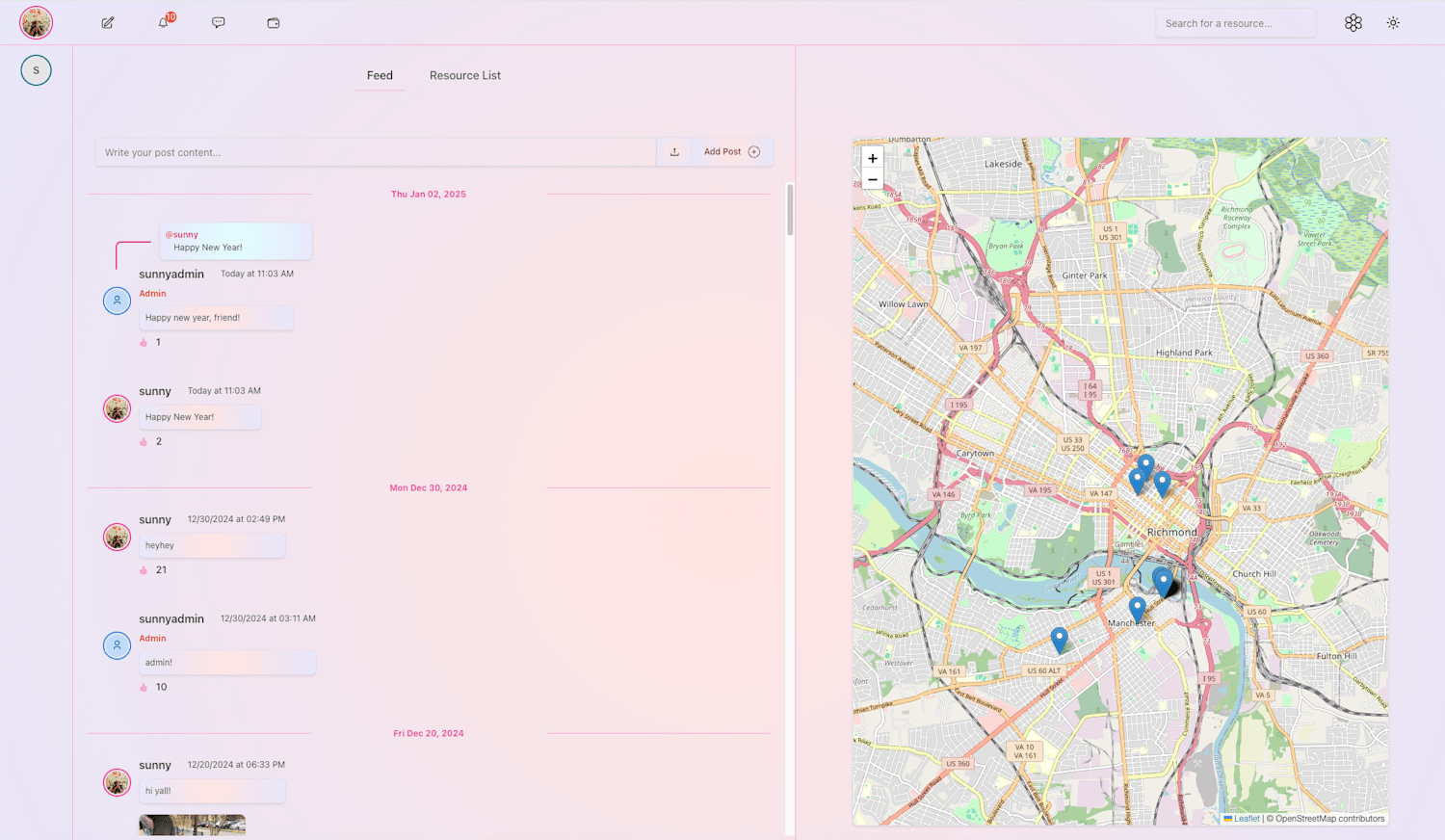Focus the Search for a resource field
The width and height of the screenshot is (1445, 840).
(1236, 23)
